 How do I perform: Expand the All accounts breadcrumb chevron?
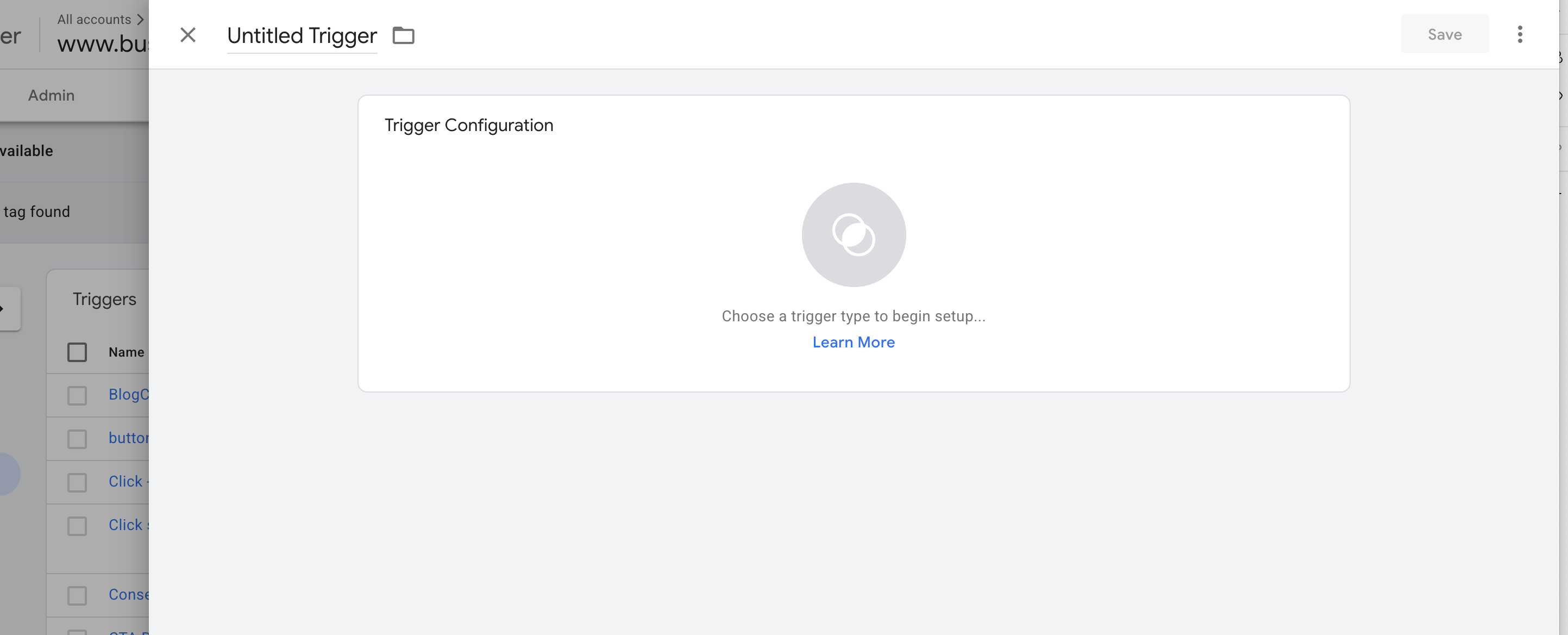[141, 19]
